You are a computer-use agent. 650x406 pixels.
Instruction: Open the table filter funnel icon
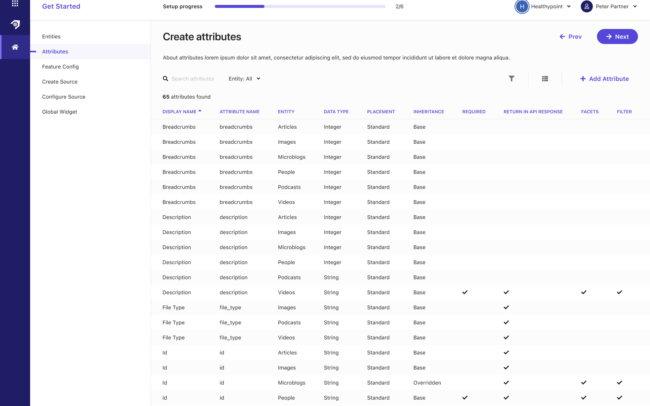[x=511, y=78]
